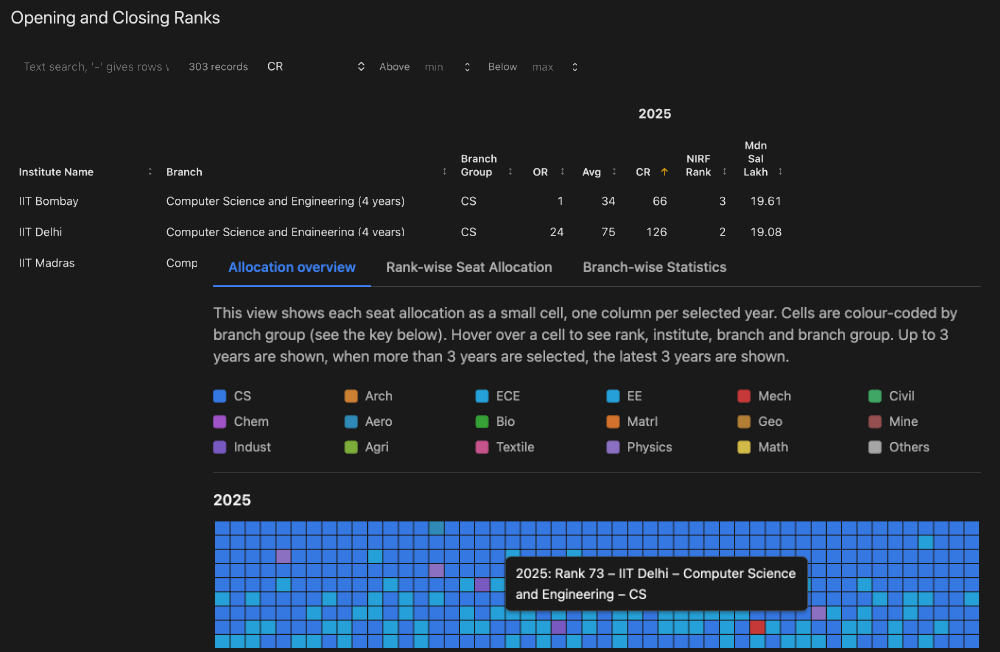Click the red Mech cell in 2025 grid
The image size is (1000, 652).
click(x=757, y=627)
